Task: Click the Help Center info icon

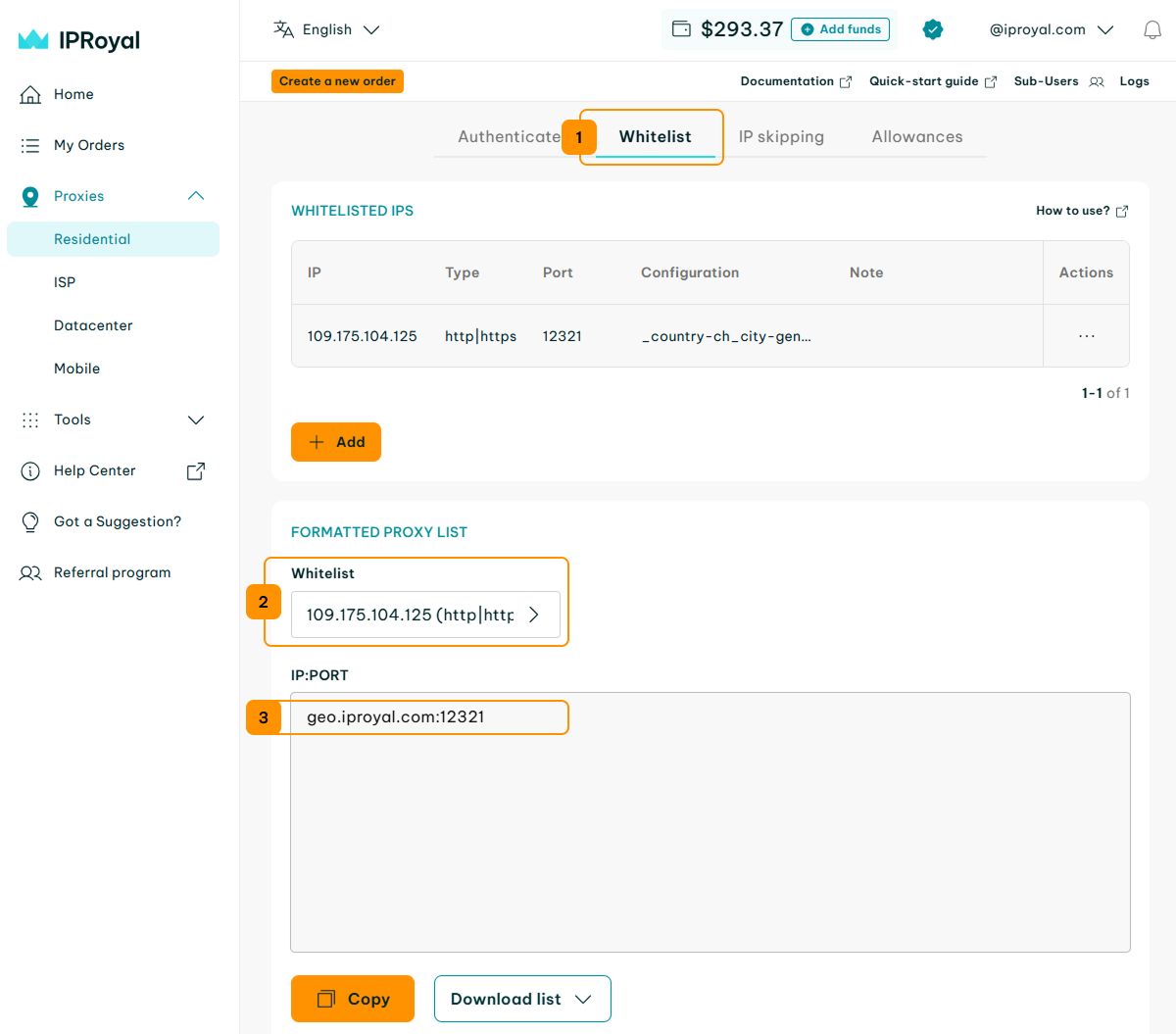Action: pos(30,470)
